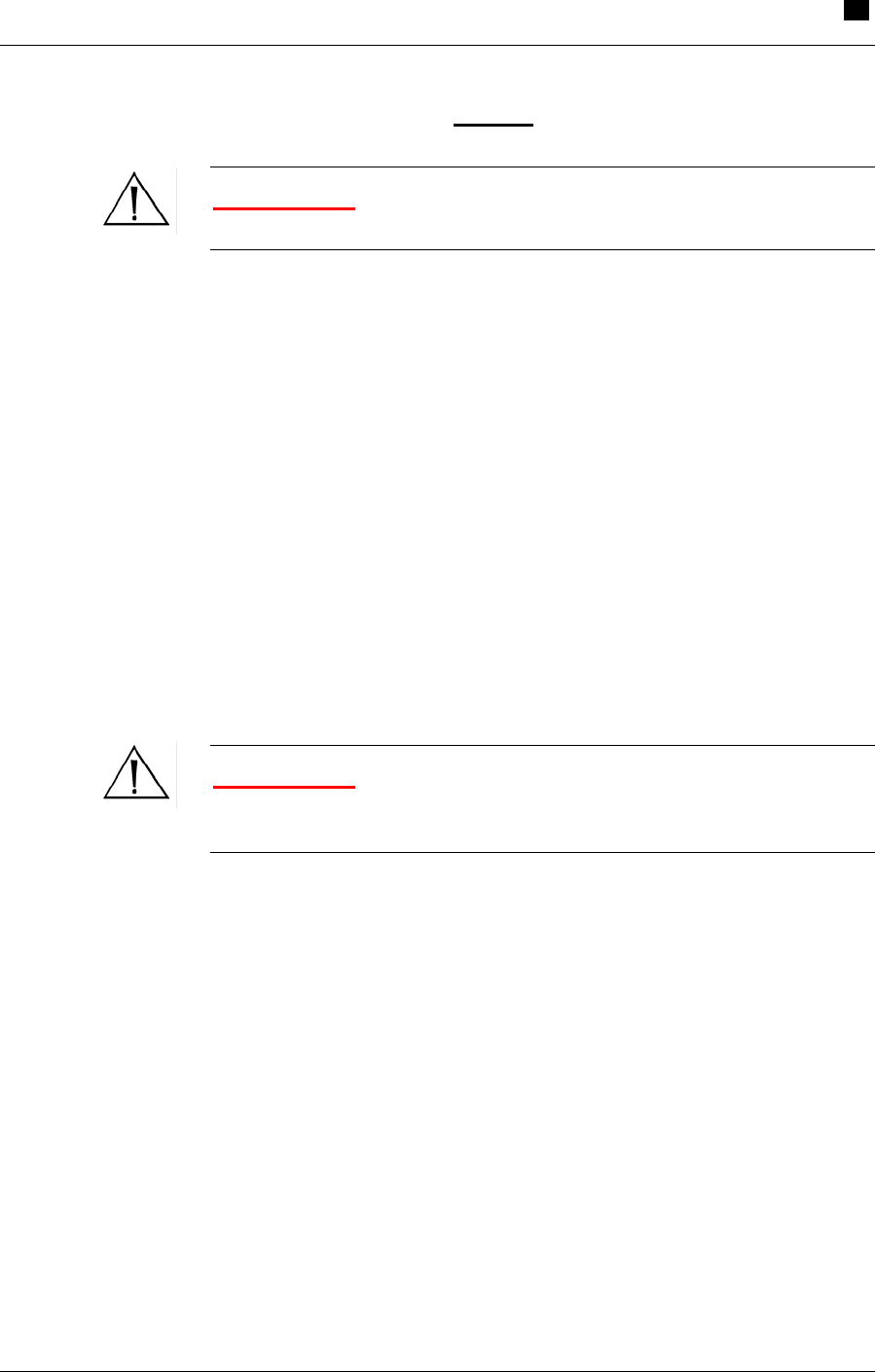This screenshot has height=1372, width=875.
Task: Click the empty body area between the caution boxes
Action: click(438, 497)
